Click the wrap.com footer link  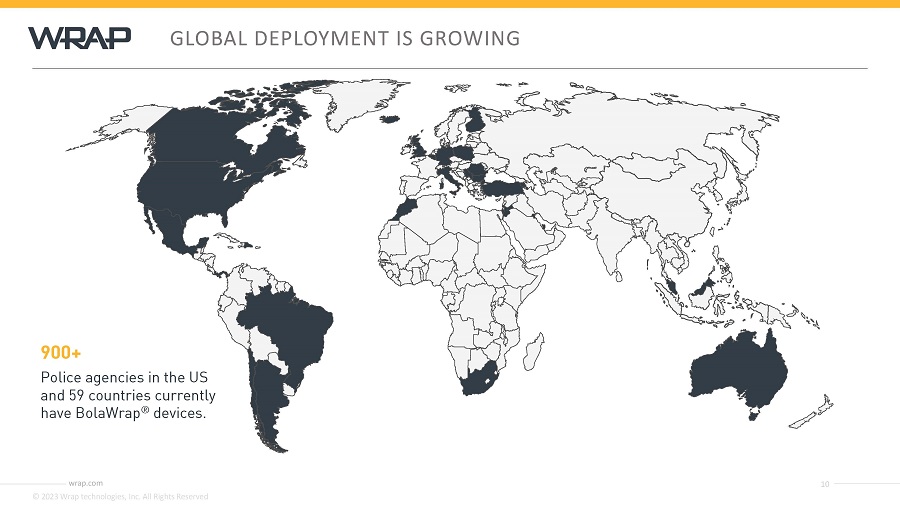pos(86,483)
